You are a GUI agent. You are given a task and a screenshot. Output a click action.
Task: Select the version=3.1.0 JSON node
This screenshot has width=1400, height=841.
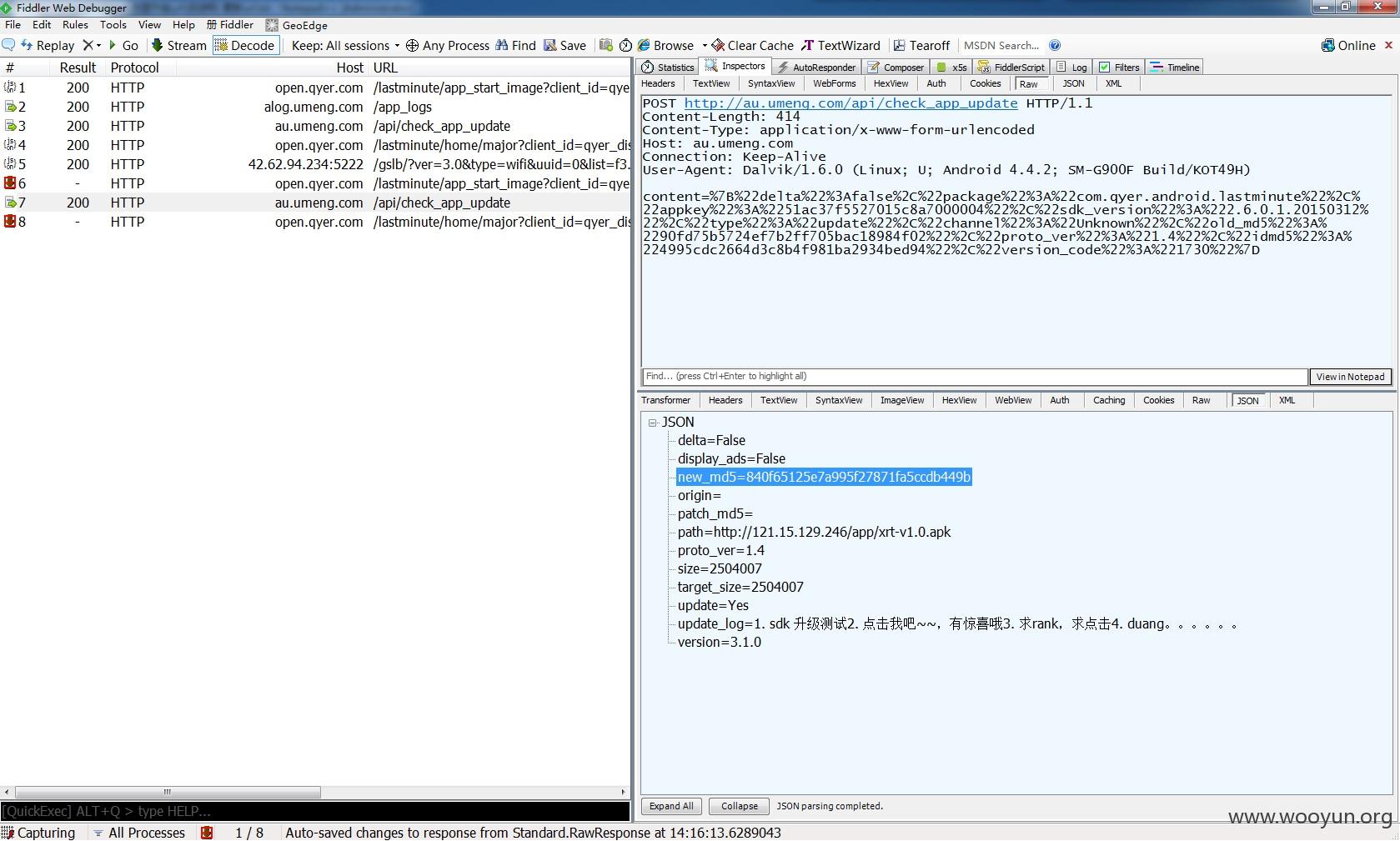720,642
